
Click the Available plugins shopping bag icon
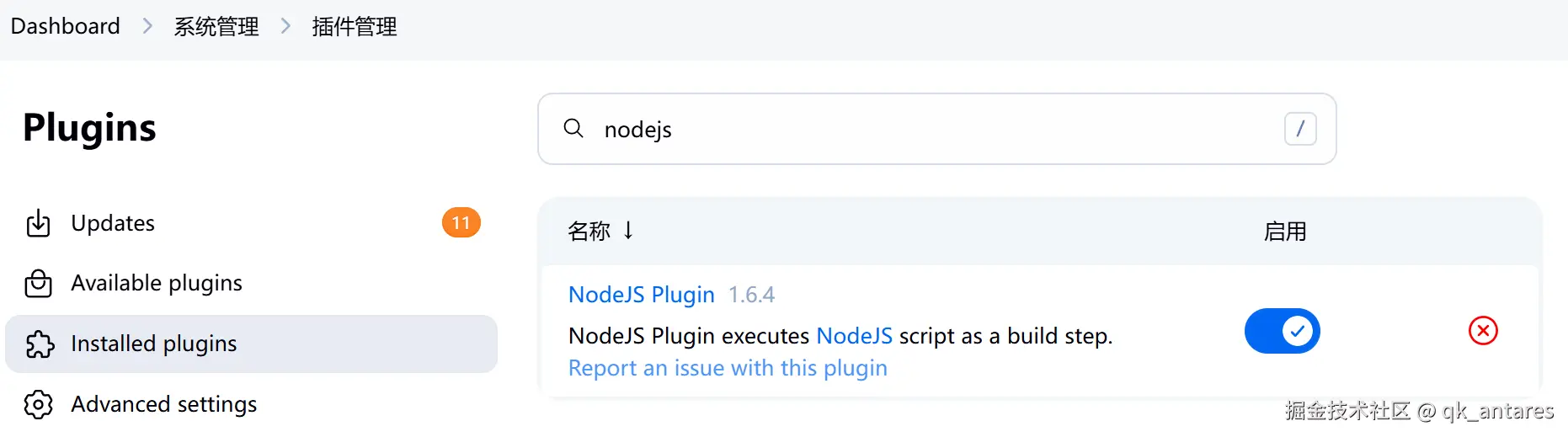point(39,284)
